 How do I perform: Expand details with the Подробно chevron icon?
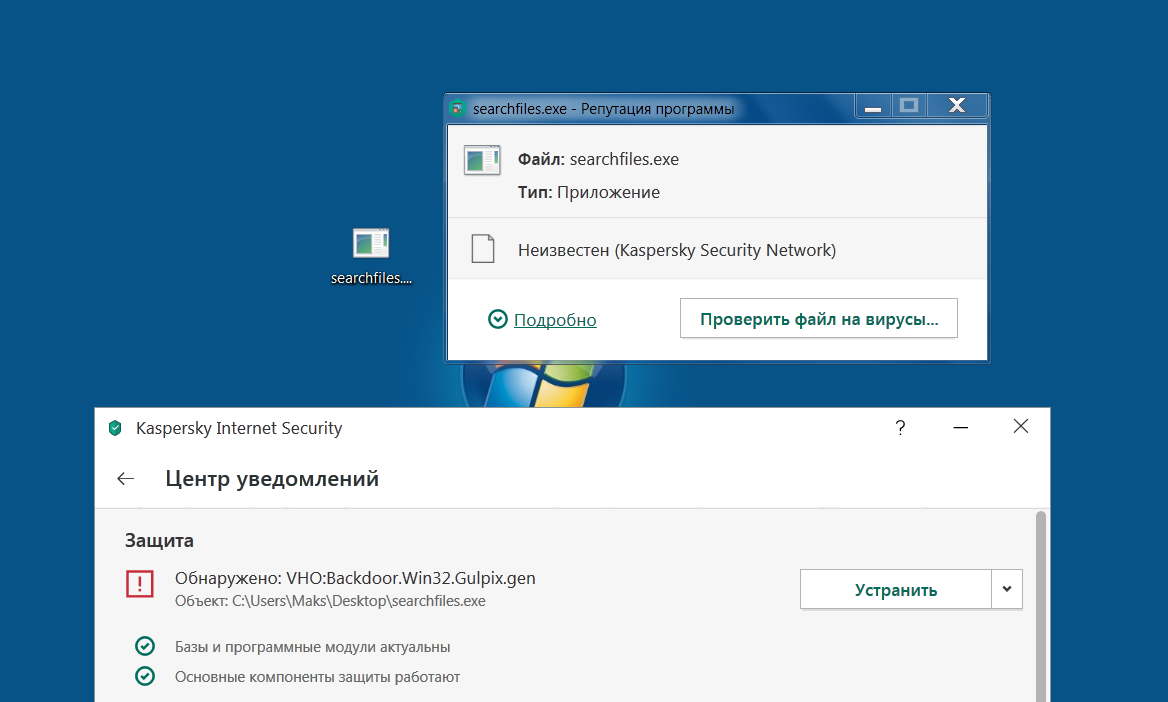click(498, 320)
